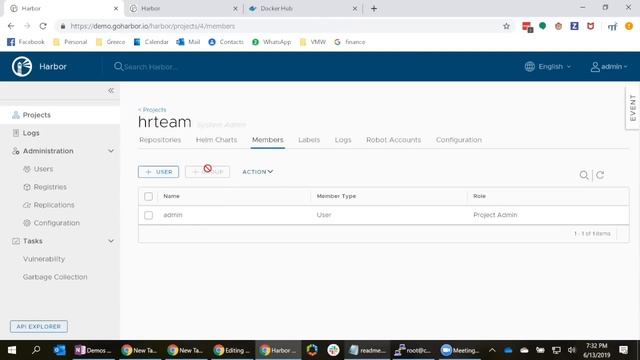Click the refresh members icon
Screen dimensions: 640x360
pos(600,175)
